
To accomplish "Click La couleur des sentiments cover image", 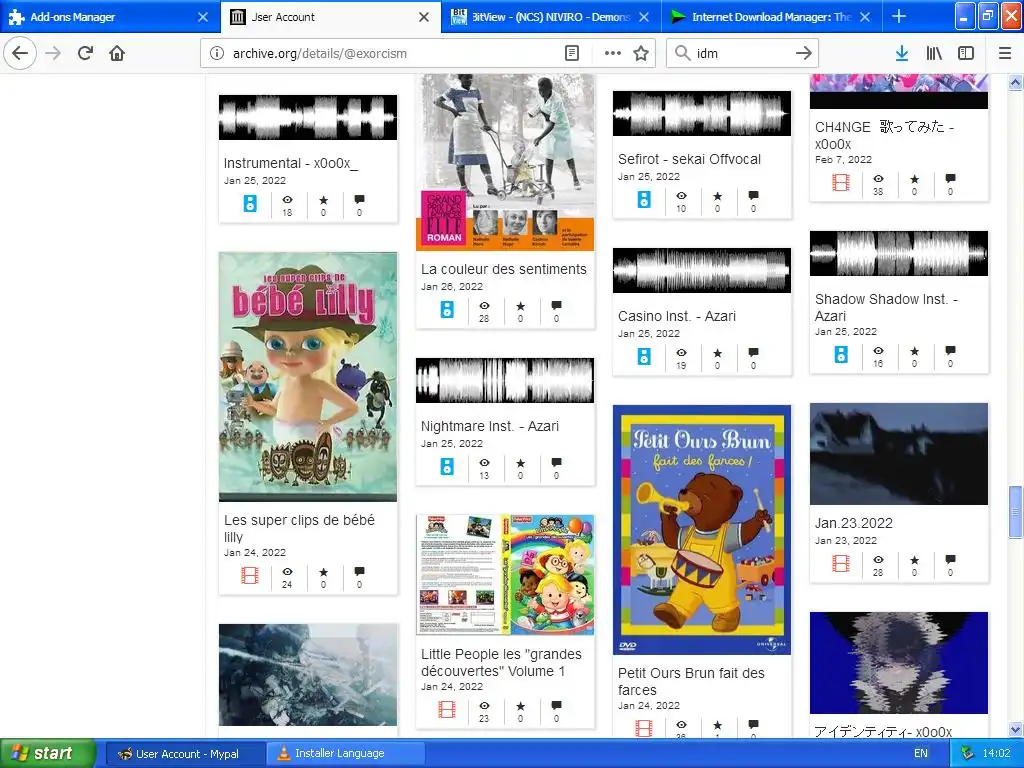I will click(505, 162).
